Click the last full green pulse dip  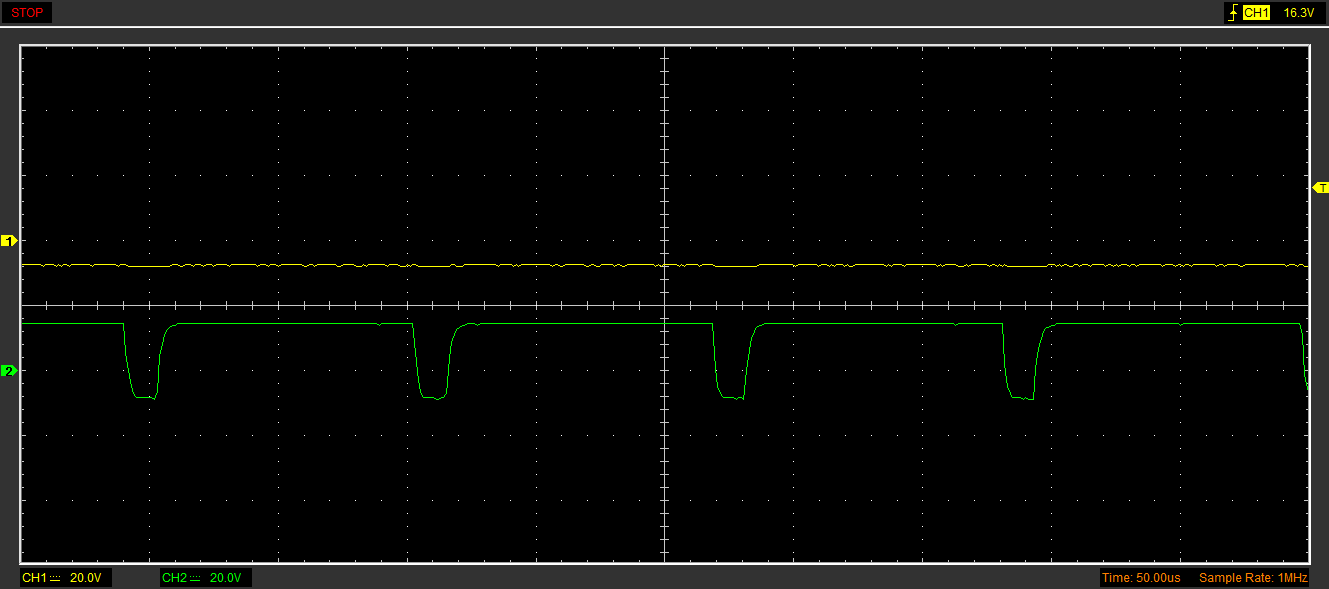(1020, 397)
